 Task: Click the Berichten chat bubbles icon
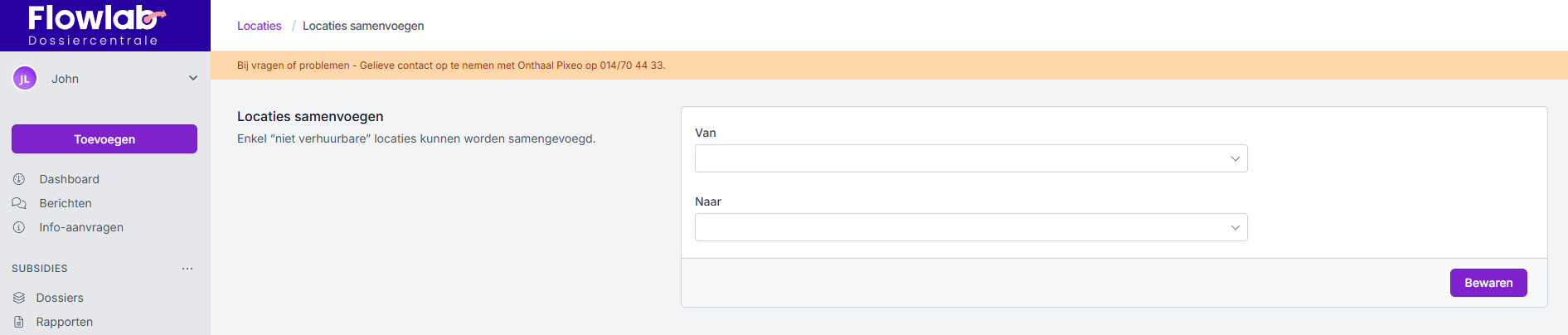point(19,203)
